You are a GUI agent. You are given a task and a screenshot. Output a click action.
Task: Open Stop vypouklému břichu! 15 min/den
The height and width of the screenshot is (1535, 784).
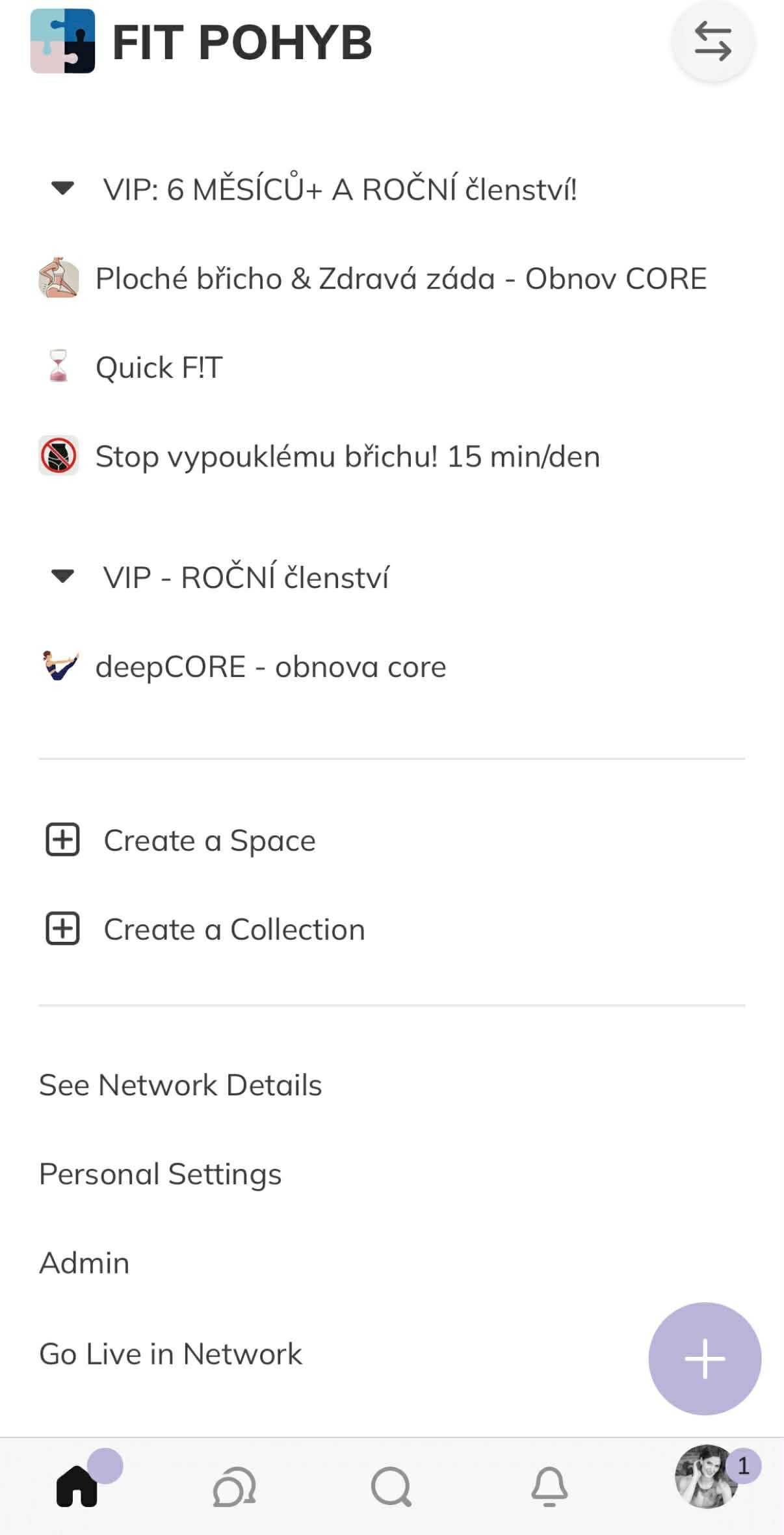(x=347, y=456)
